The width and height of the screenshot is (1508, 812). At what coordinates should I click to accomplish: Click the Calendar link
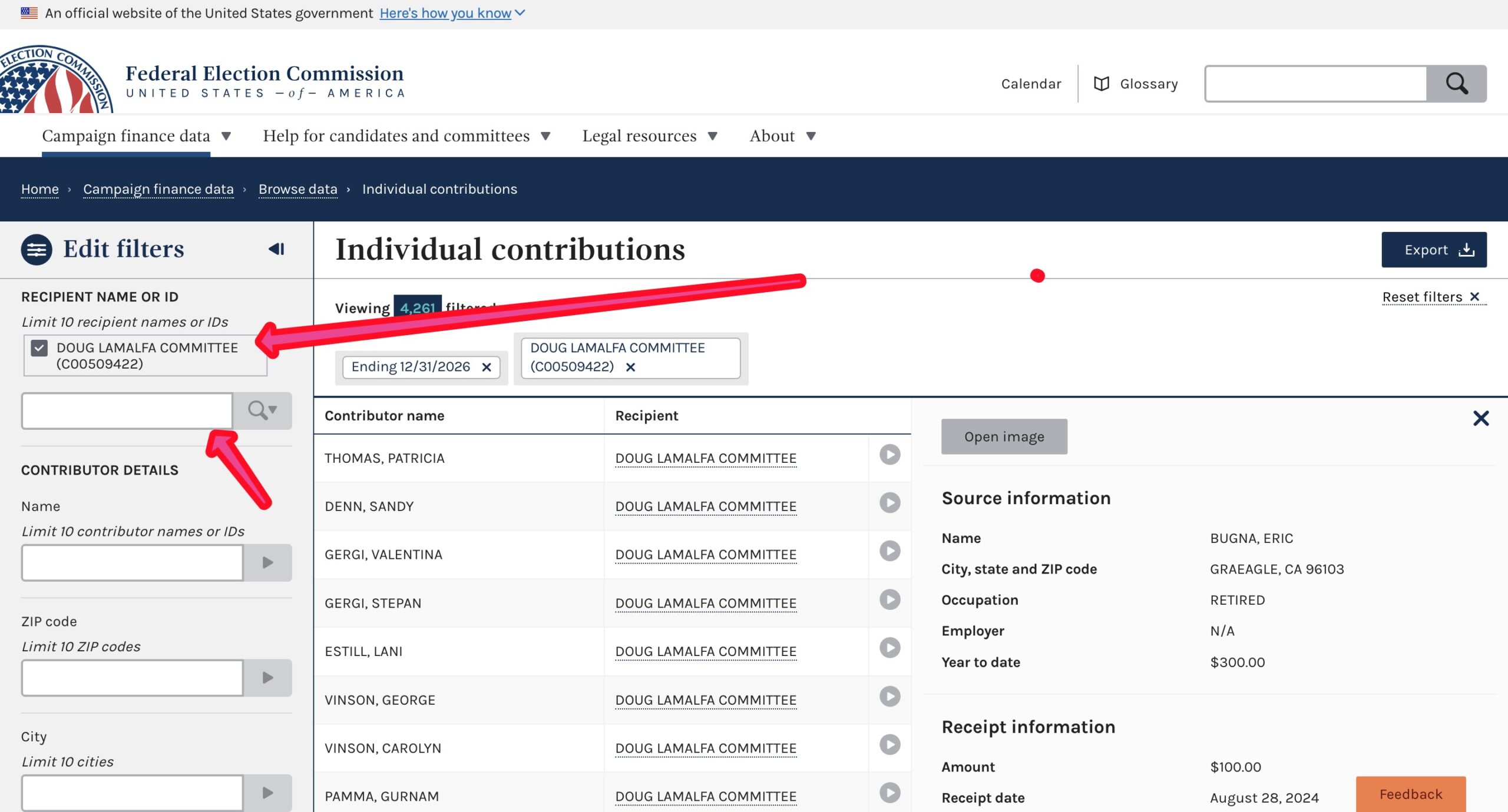[1031, 84]
